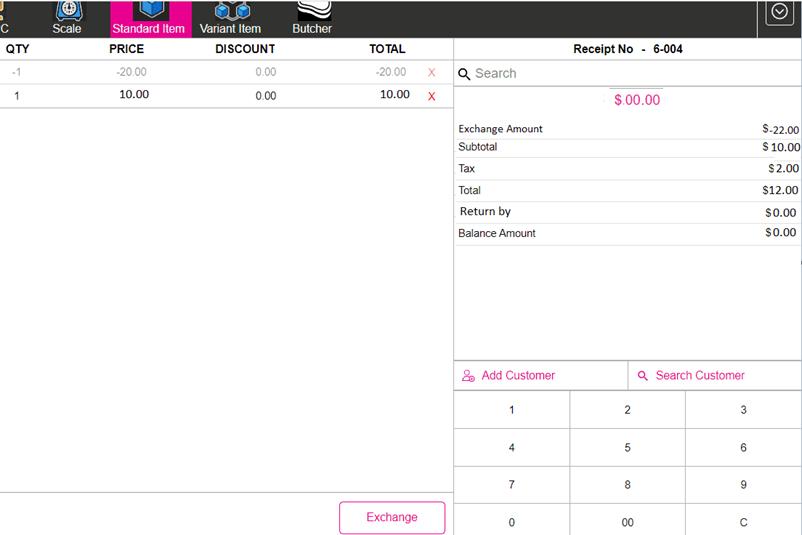802x535 pixels.
Task: Click the search magnifier icon
Action: point(464,74)
